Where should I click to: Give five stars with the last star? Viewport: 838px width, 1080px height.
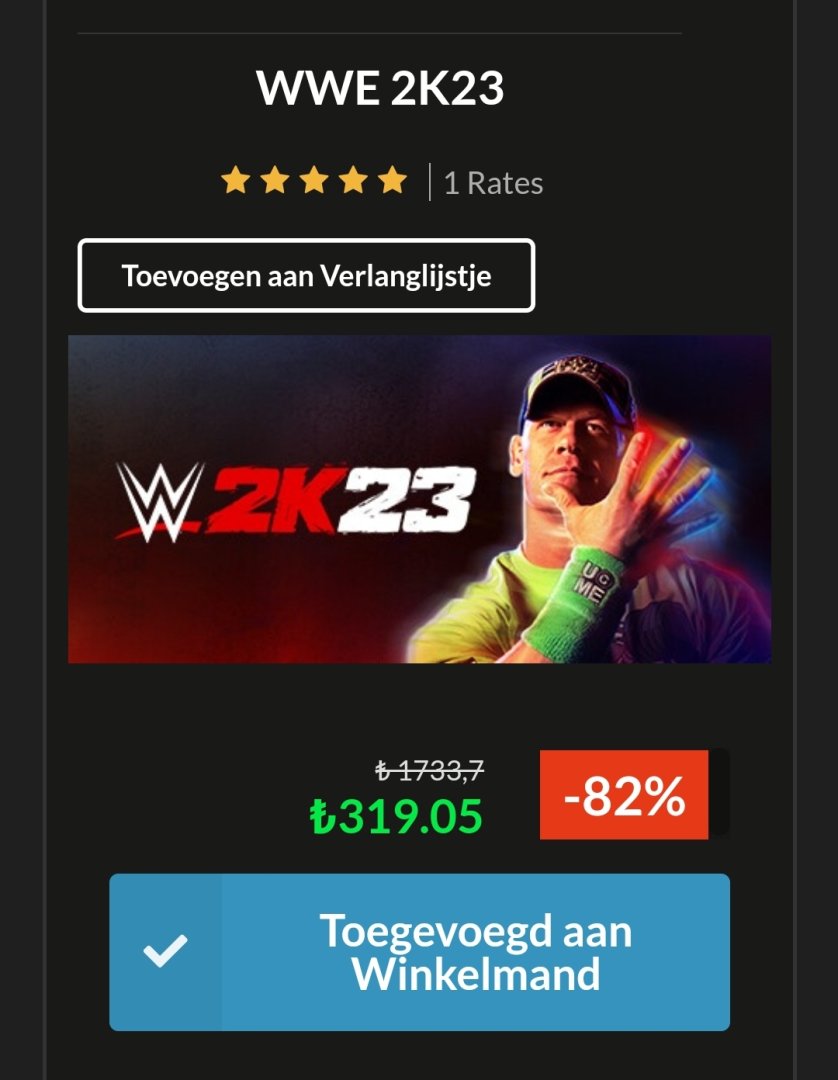pos(392,180)
